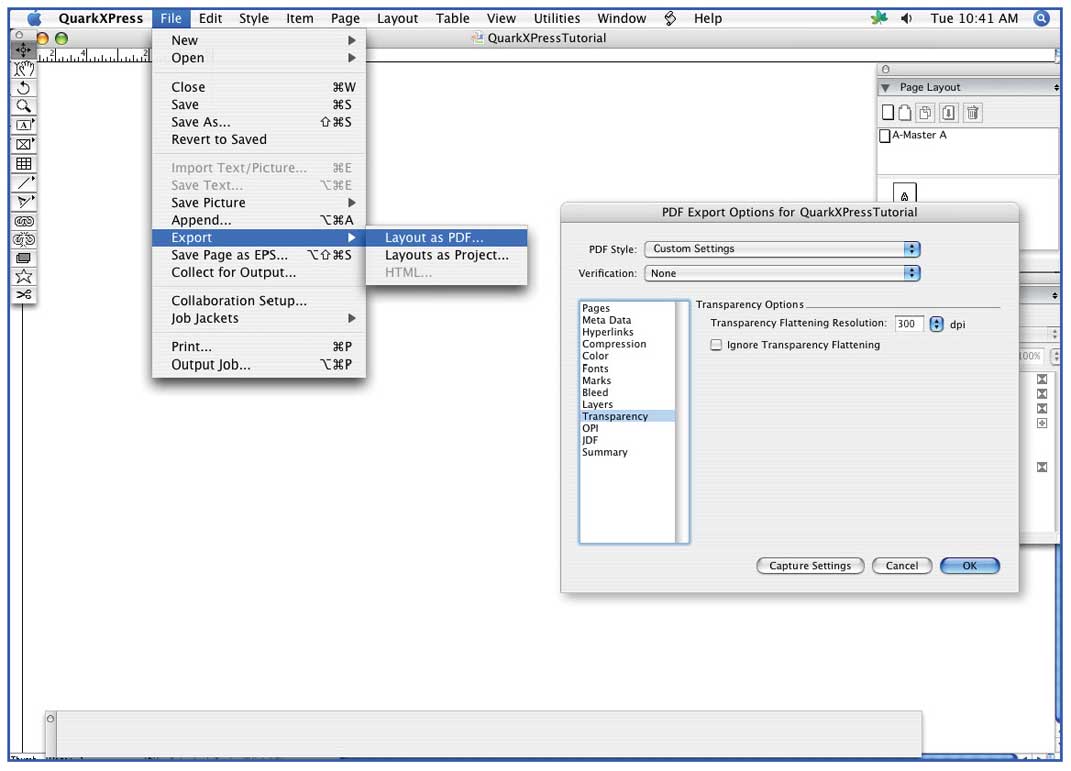Click the blank single page icon in Page Layout
Image resolution: width=1071 pixels, height=771 pixels.
(887, 113)
